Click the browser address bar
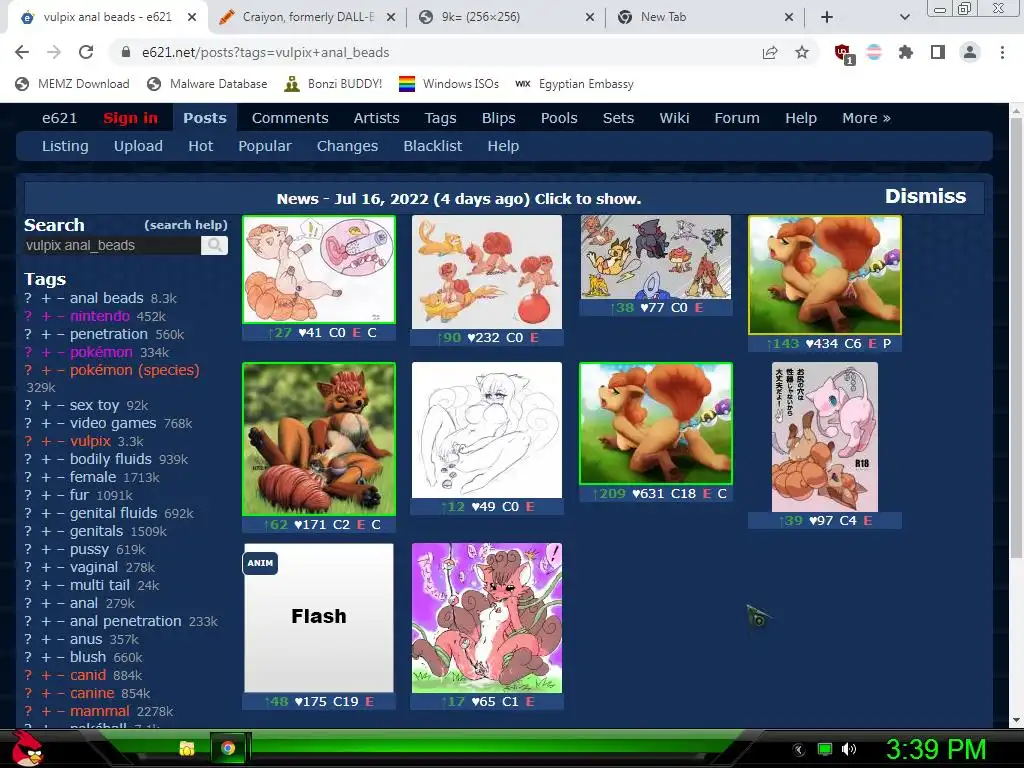 click(431, 52)
